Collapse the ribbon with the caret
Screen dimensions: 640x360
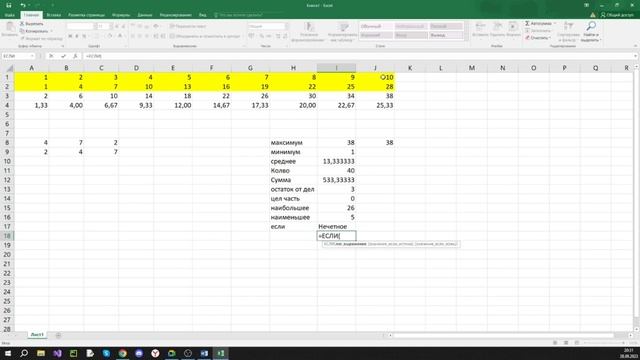[636, 46]
